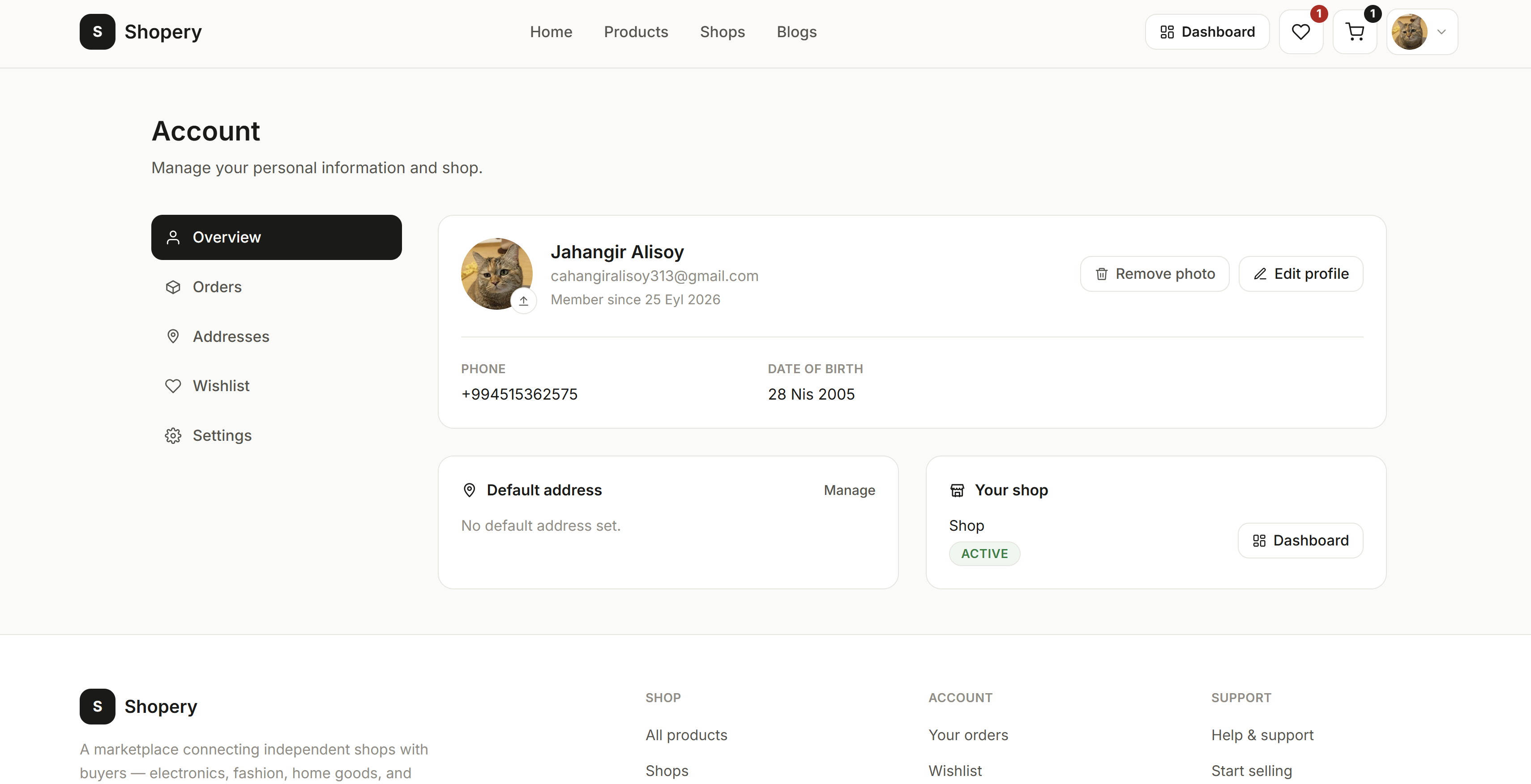Open the wishlist heart icon in header

pos(1300,32)
